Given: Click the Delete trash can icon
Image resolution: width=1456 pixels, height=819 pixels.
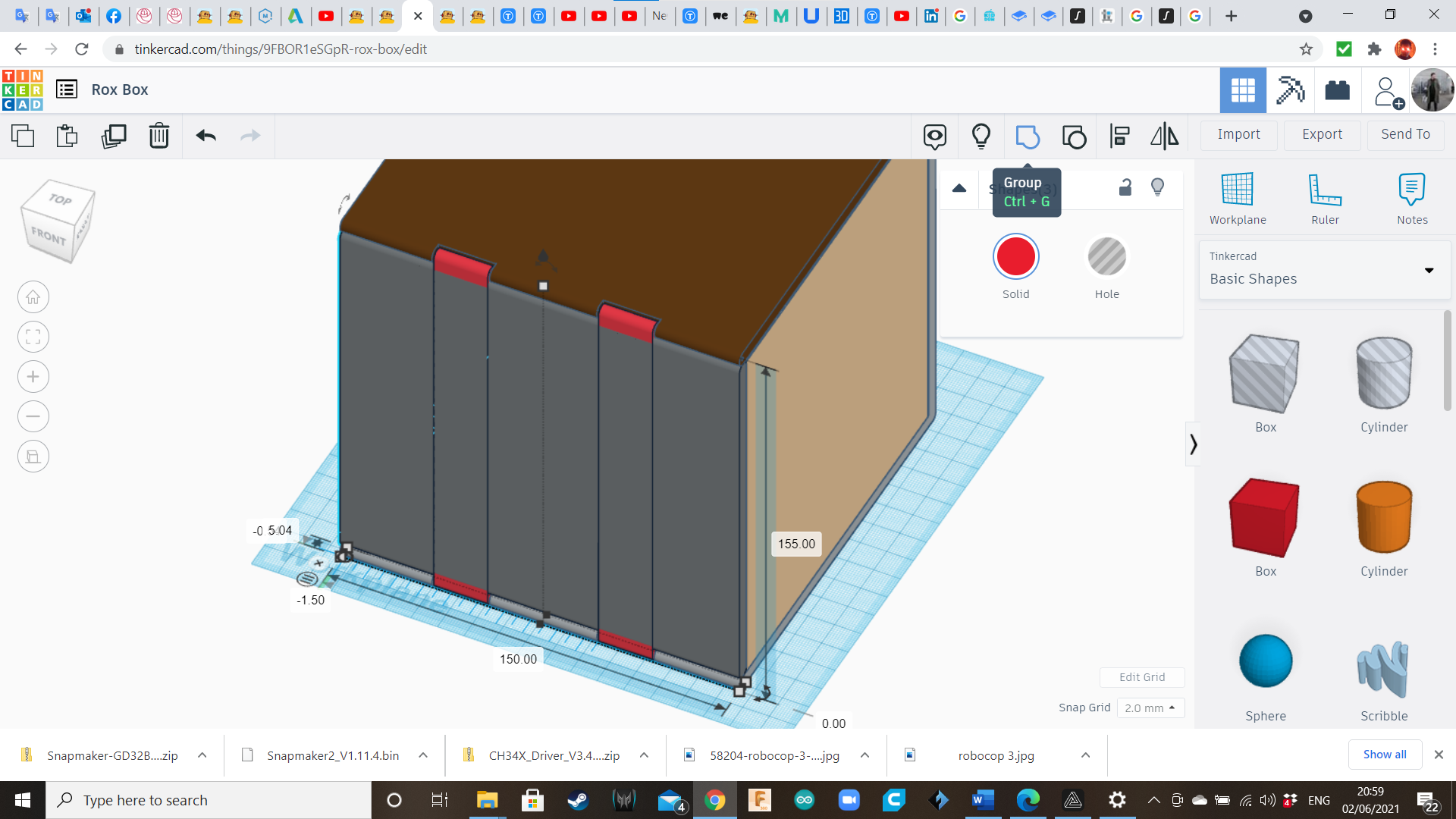Looking at the screenshot, I should pos(158,136).
